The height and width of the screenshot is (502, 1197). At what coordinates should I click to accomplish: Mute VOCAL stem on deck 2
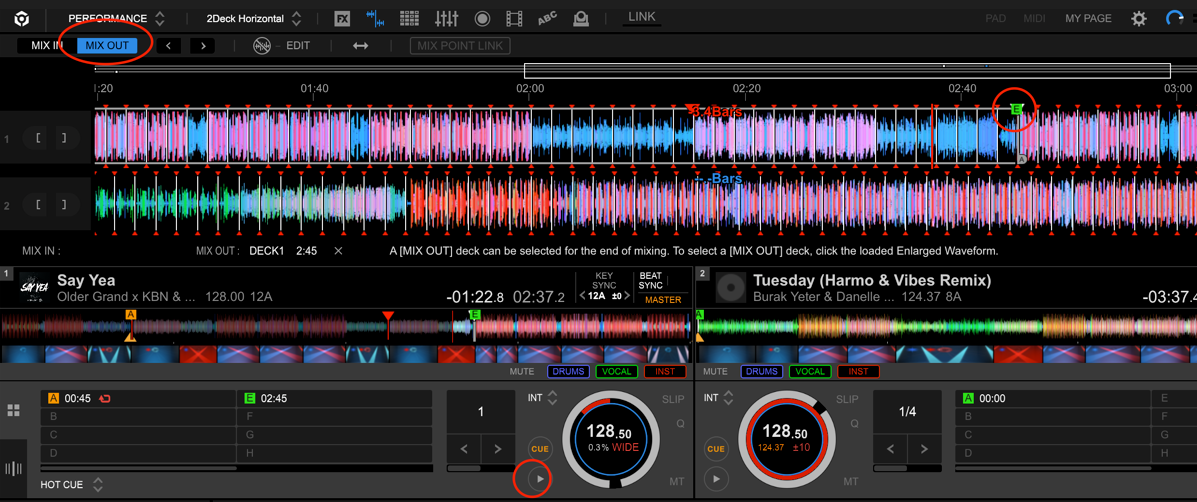[810, 372]
